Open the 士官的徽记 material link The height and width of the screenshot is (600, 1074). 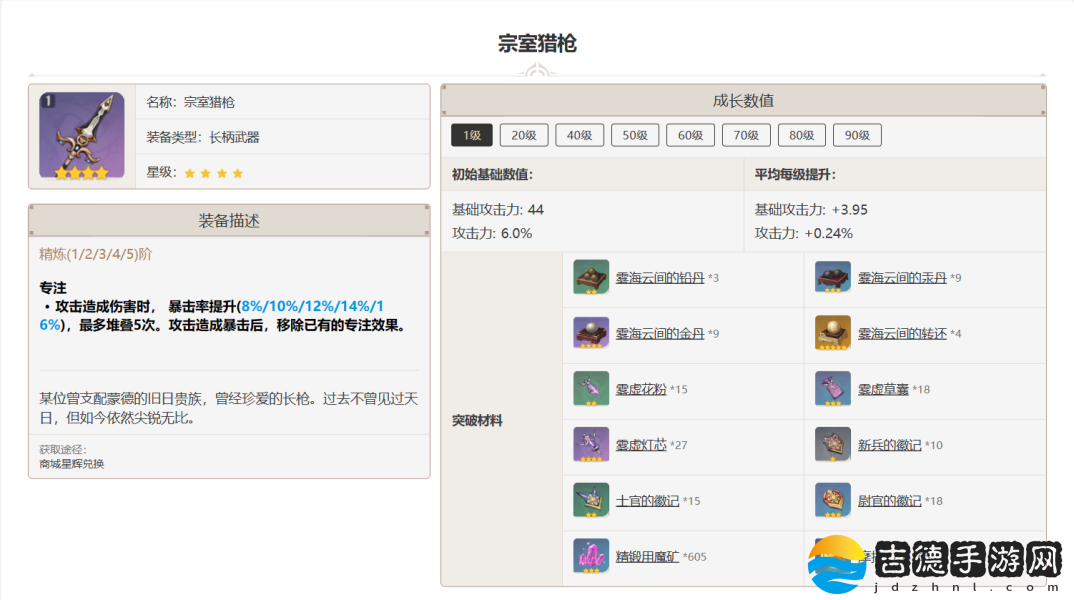[x=647, y=500]
